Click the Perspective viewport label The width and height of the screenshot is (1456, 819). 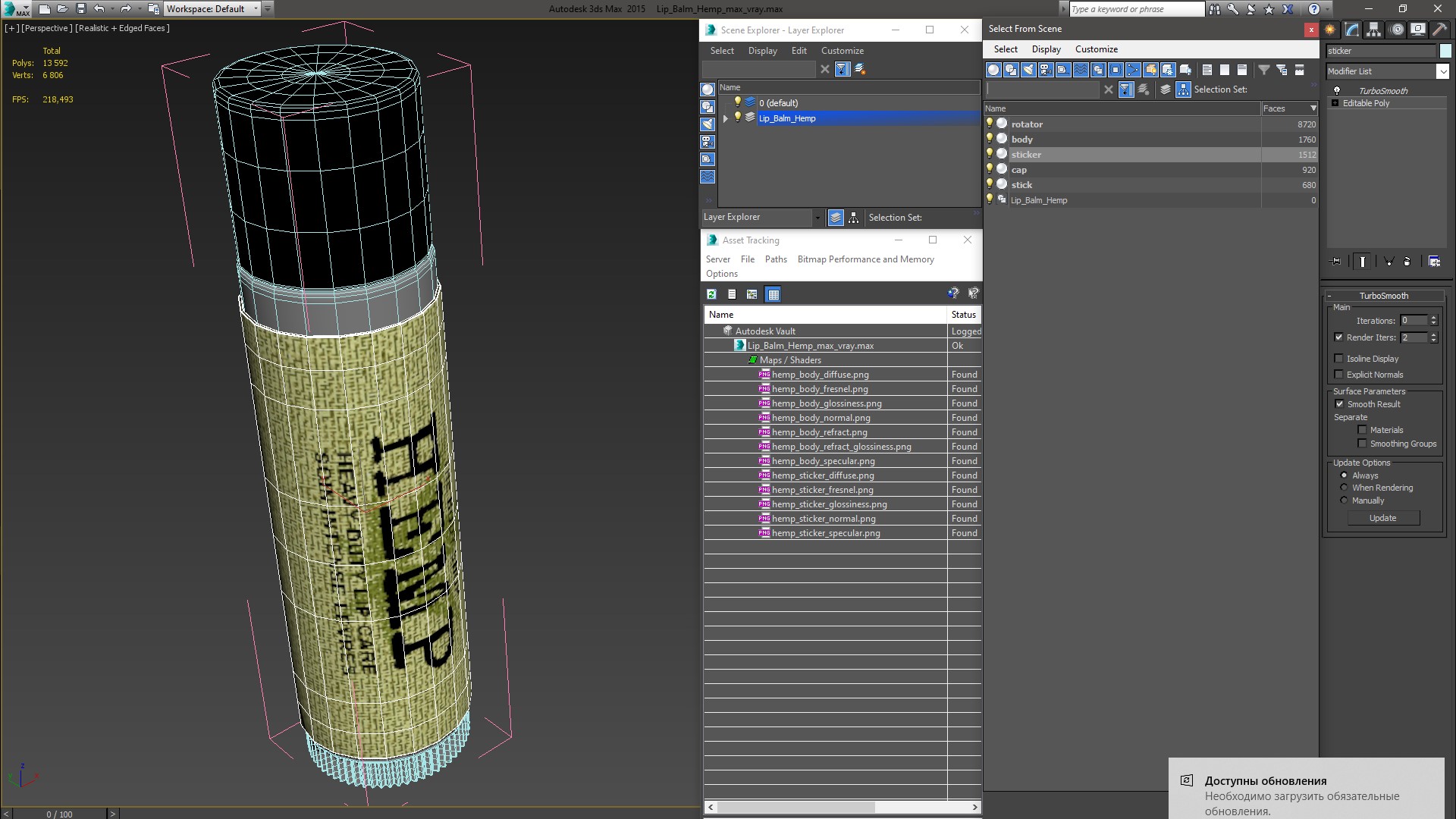(46, 28)
